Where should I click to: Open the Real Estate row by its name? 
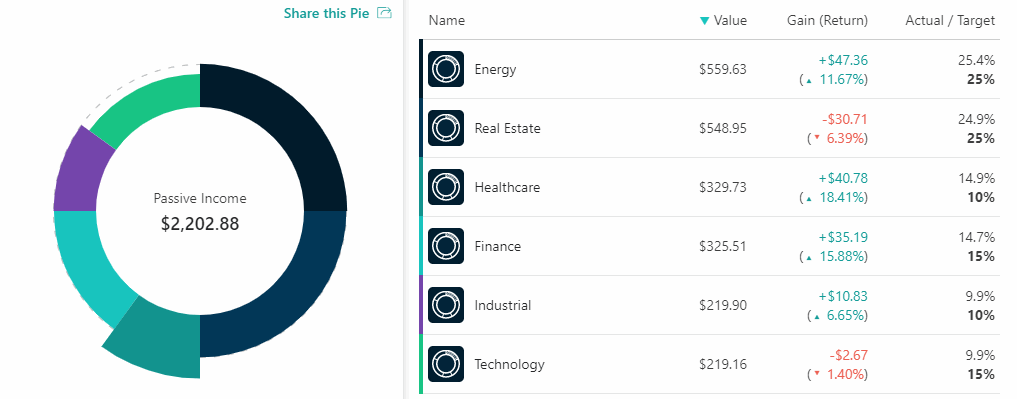[x=507, y=128]
